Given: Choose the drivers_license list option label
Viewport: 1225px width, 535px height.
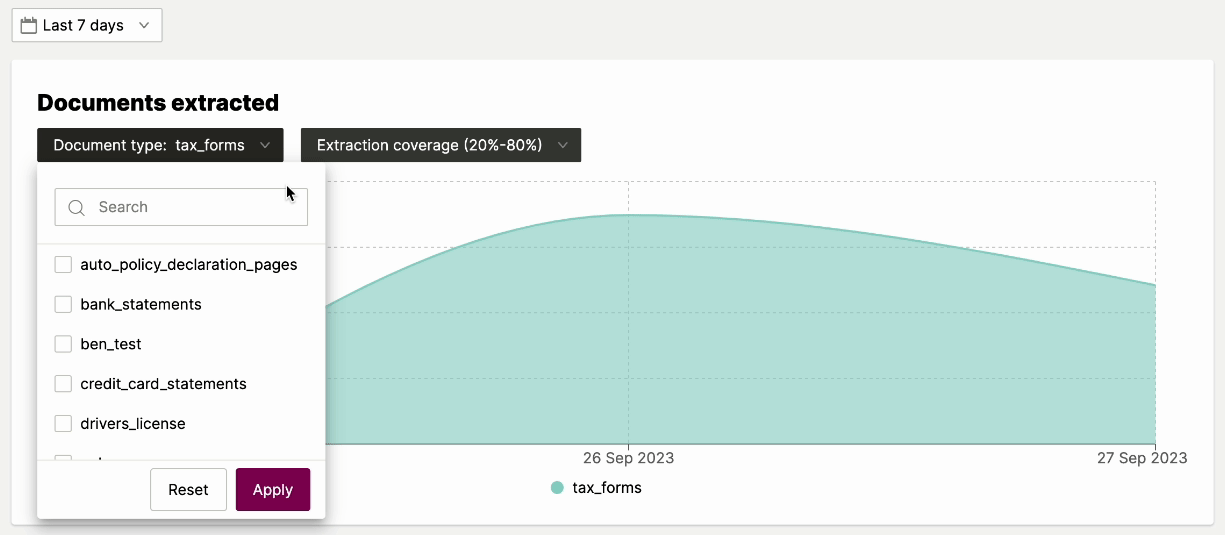Looking at the screenshot, I should click(133, 424).
